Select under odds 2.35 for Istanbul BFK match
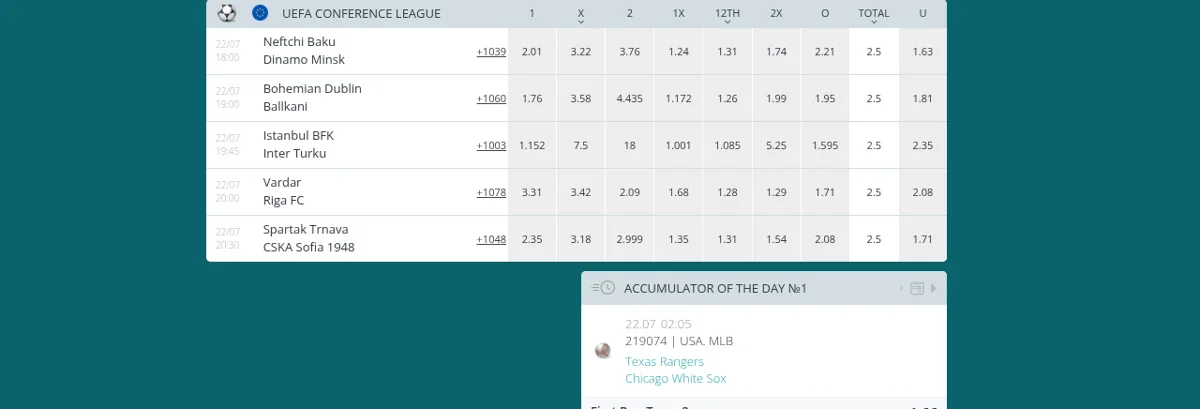The image size is (1200, 409). coord(923,145)
